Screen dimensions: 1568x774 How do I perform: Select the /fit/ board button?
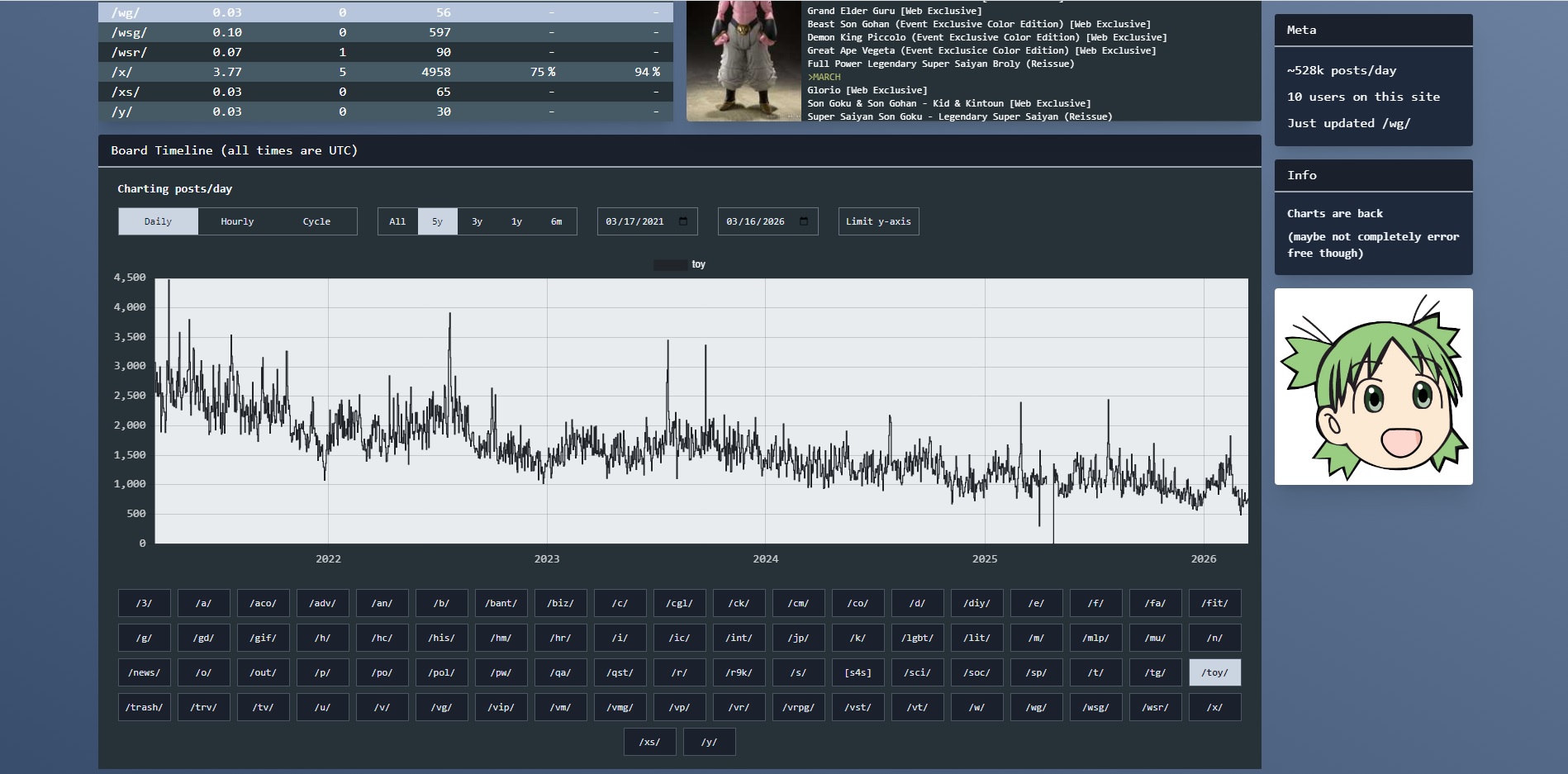(x=1215, y=603)
